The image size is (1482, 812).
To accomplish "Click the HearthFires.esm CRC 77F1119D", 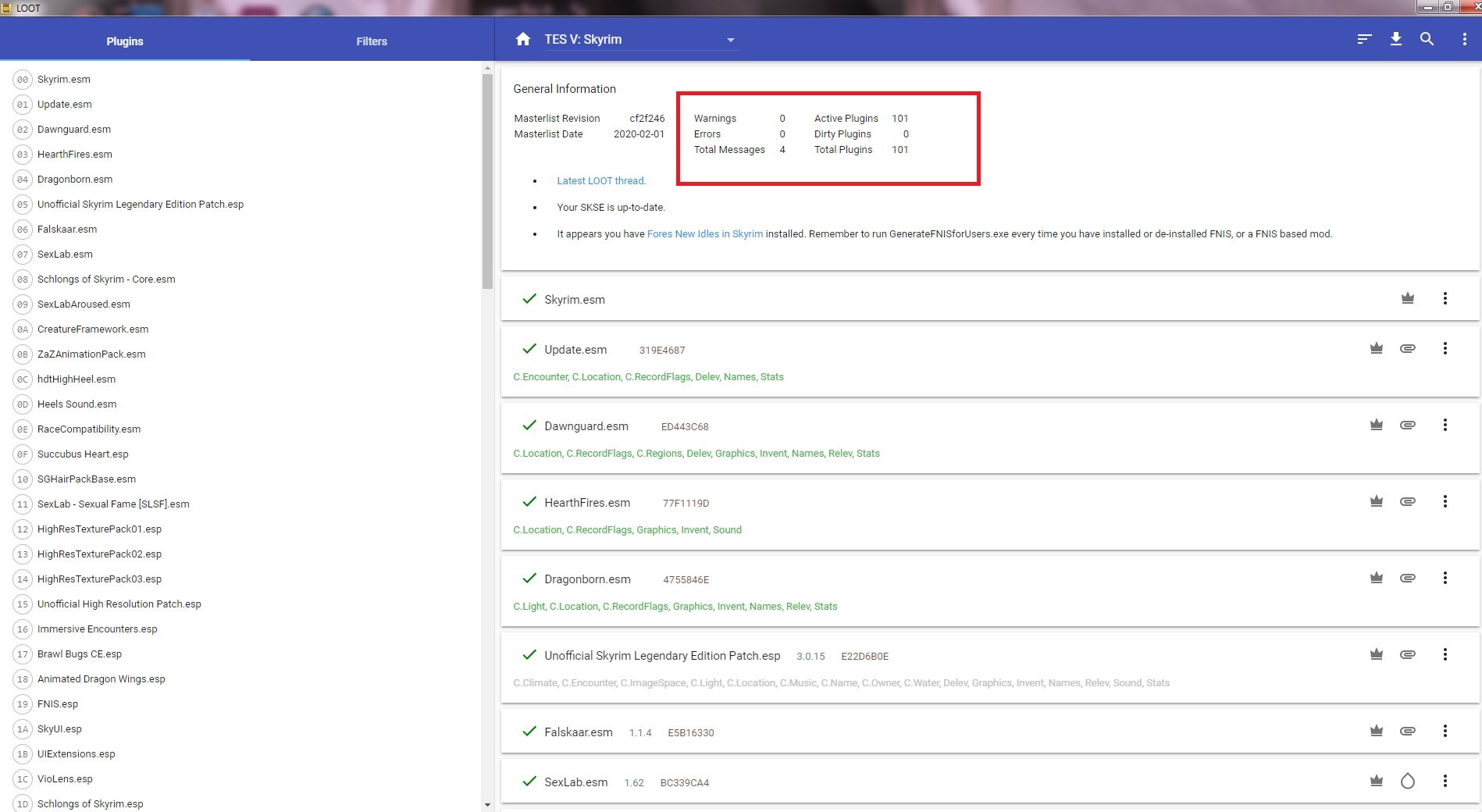I will click(686, 503).
